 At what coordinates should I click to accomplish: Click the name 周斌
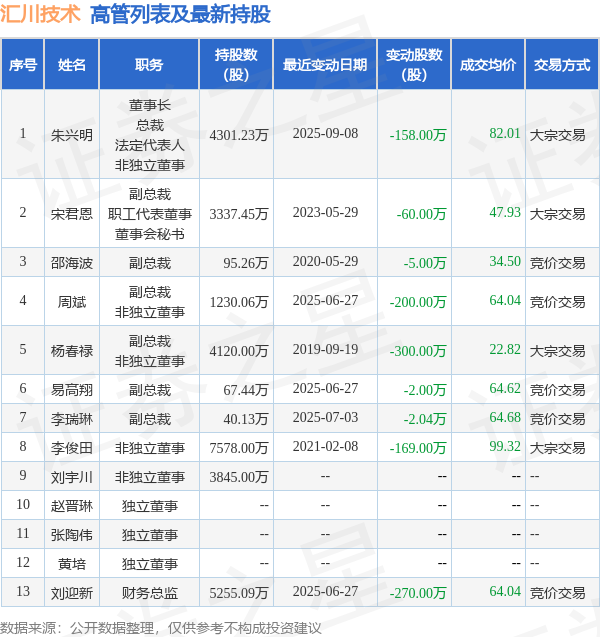click(71, 302)
